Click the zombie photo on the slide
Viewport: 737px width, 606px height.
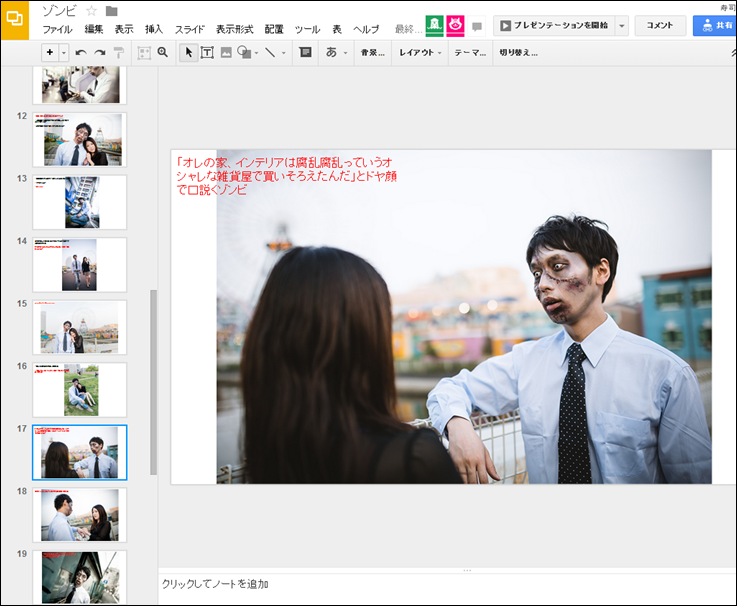point(464,316)
